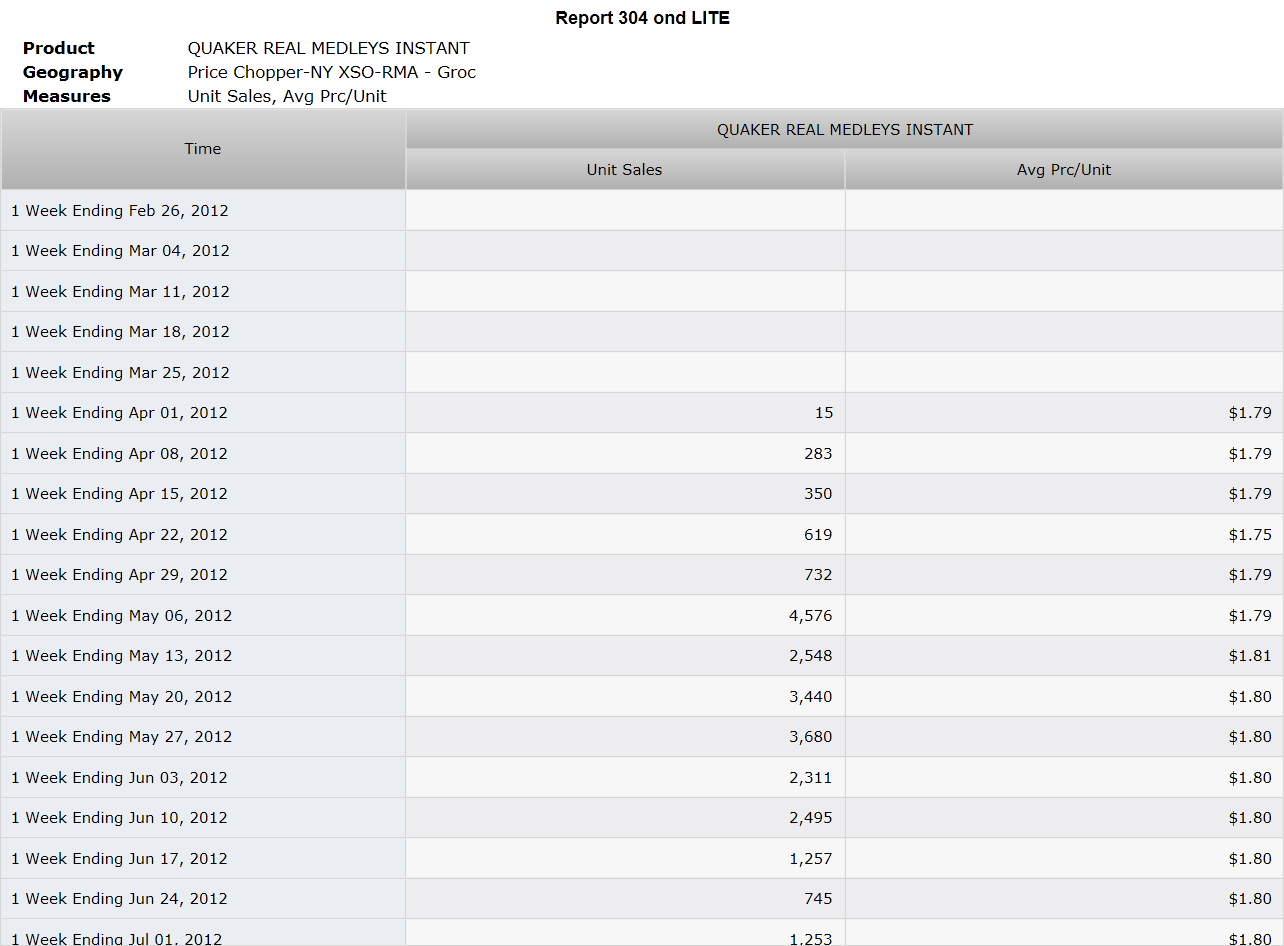Select row 1 Week Ending May 06, 2012
The height and width of the screenshot is (946, 1284).
click(x=642, y=616)
